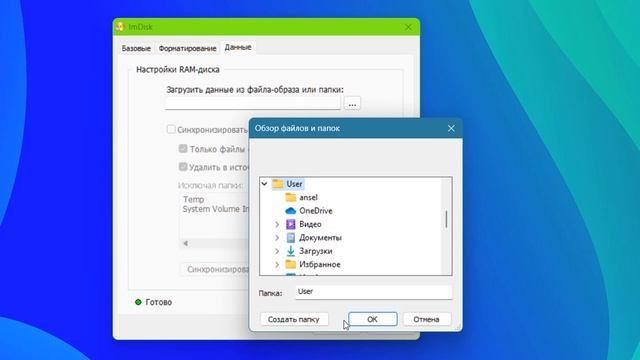Click the Готово status text

pos(159,302)
